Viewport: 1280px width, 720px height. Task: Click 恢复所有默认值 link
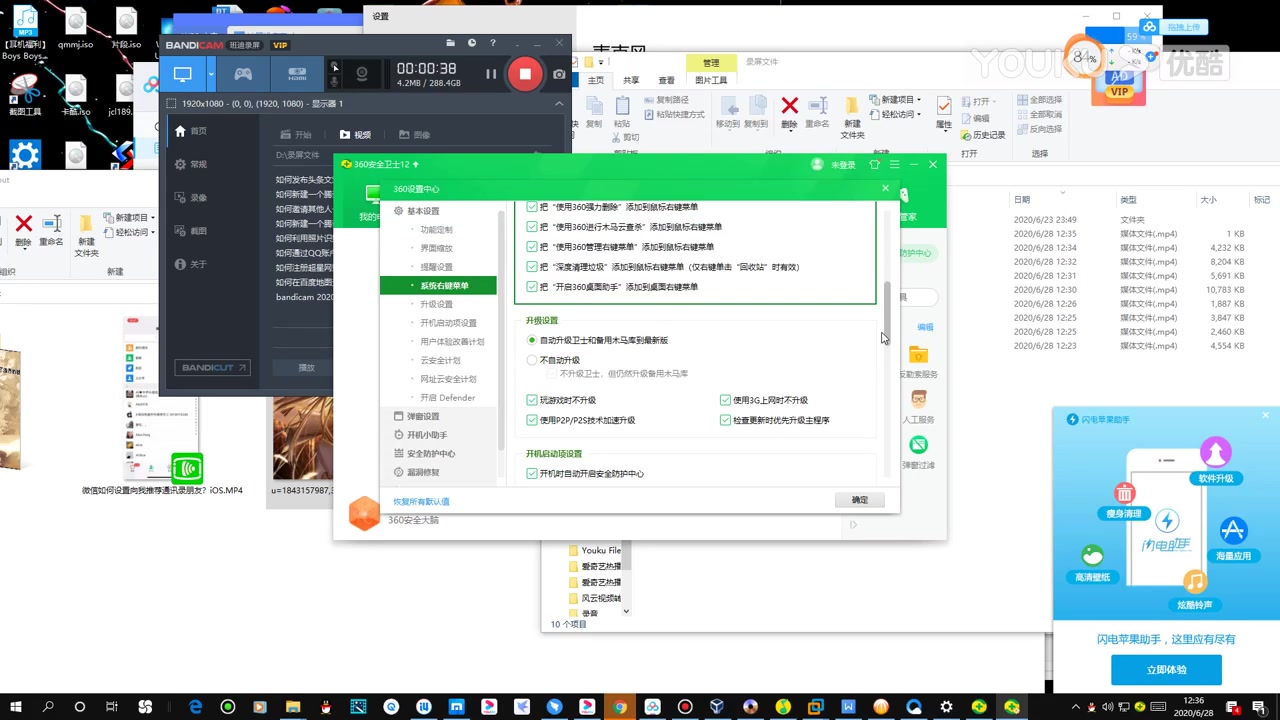pos(421,501)
